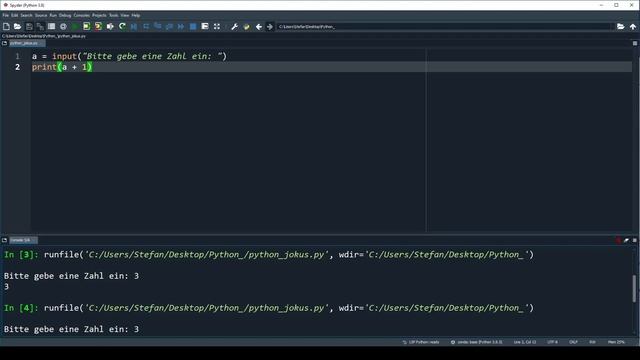Click the print(a + 1) code line
640x360 pixels.
(x=62, y=67)
